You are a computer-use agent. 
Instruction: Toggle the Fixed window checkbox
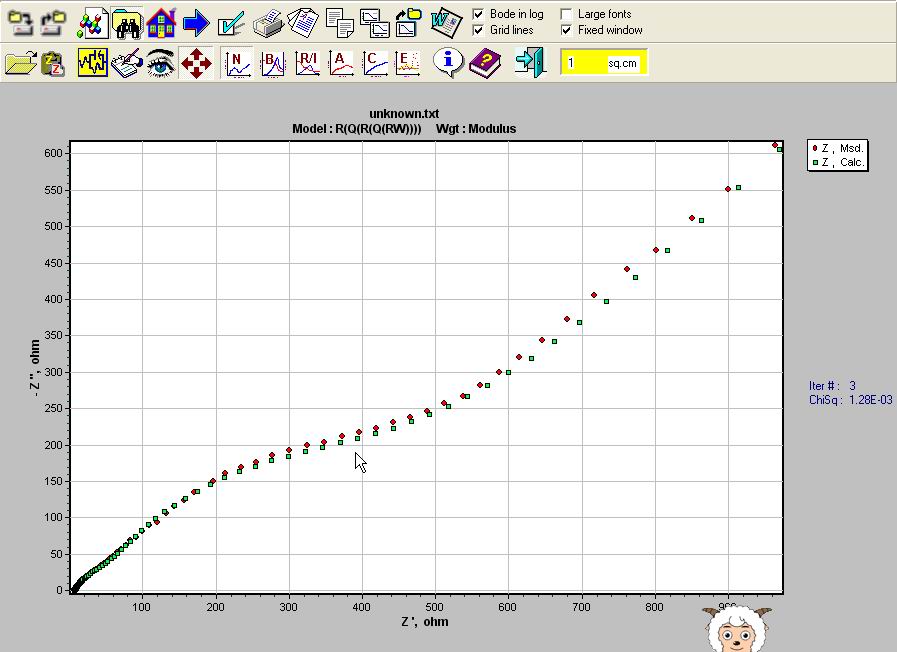point(566,30)
